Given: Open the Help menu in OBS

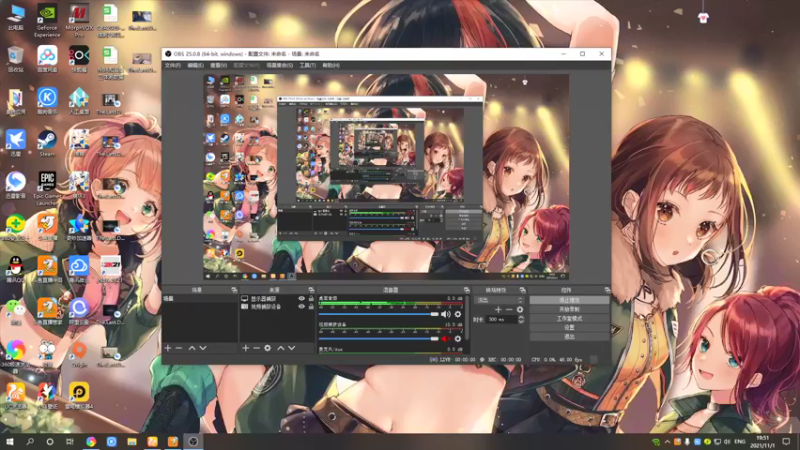Looking at the screenshot, I should tap(331, 65).
